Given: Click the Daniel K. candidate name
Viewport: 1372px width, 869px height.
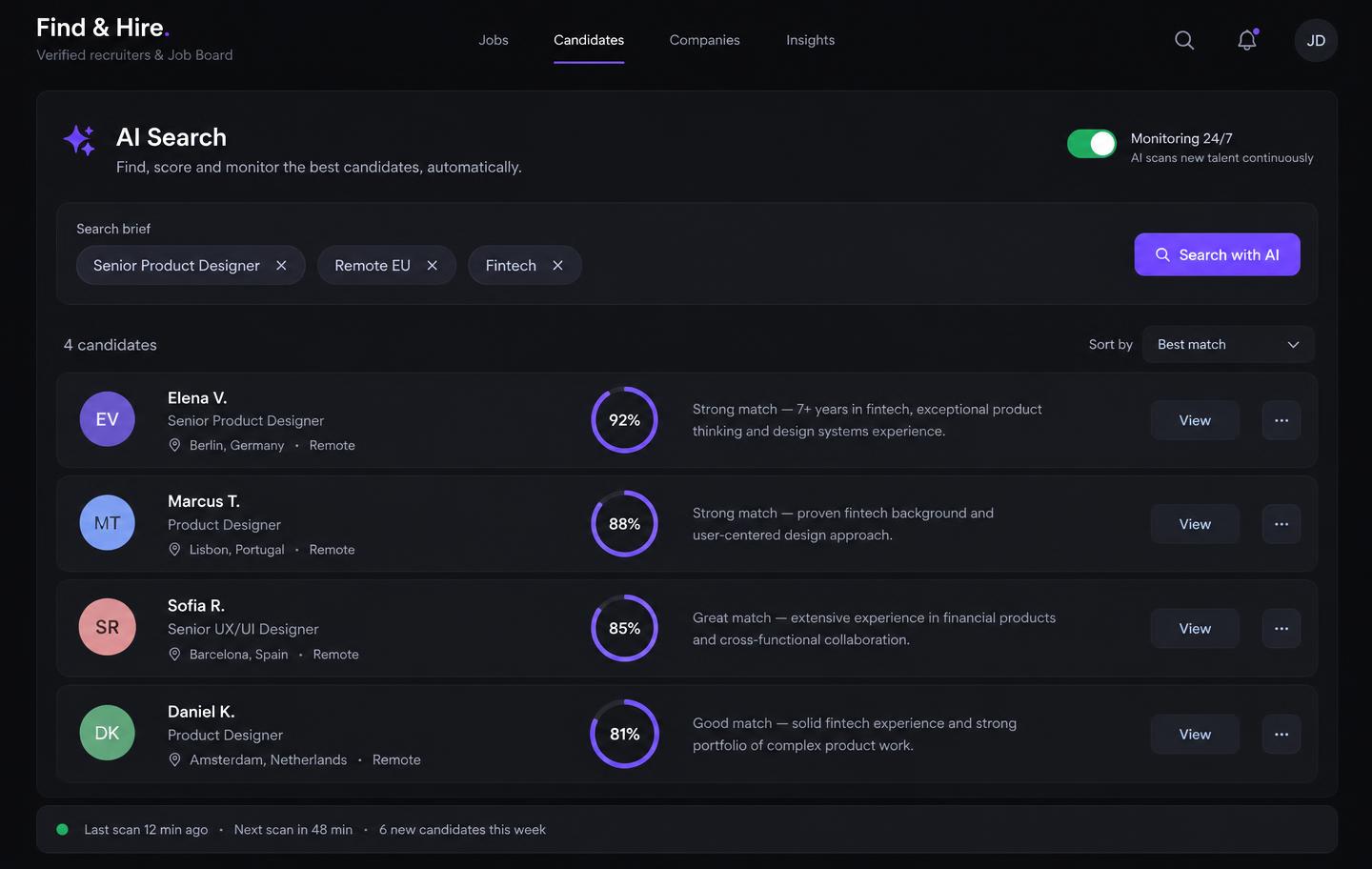Looking at the screenshot, I should click(201, 712).
